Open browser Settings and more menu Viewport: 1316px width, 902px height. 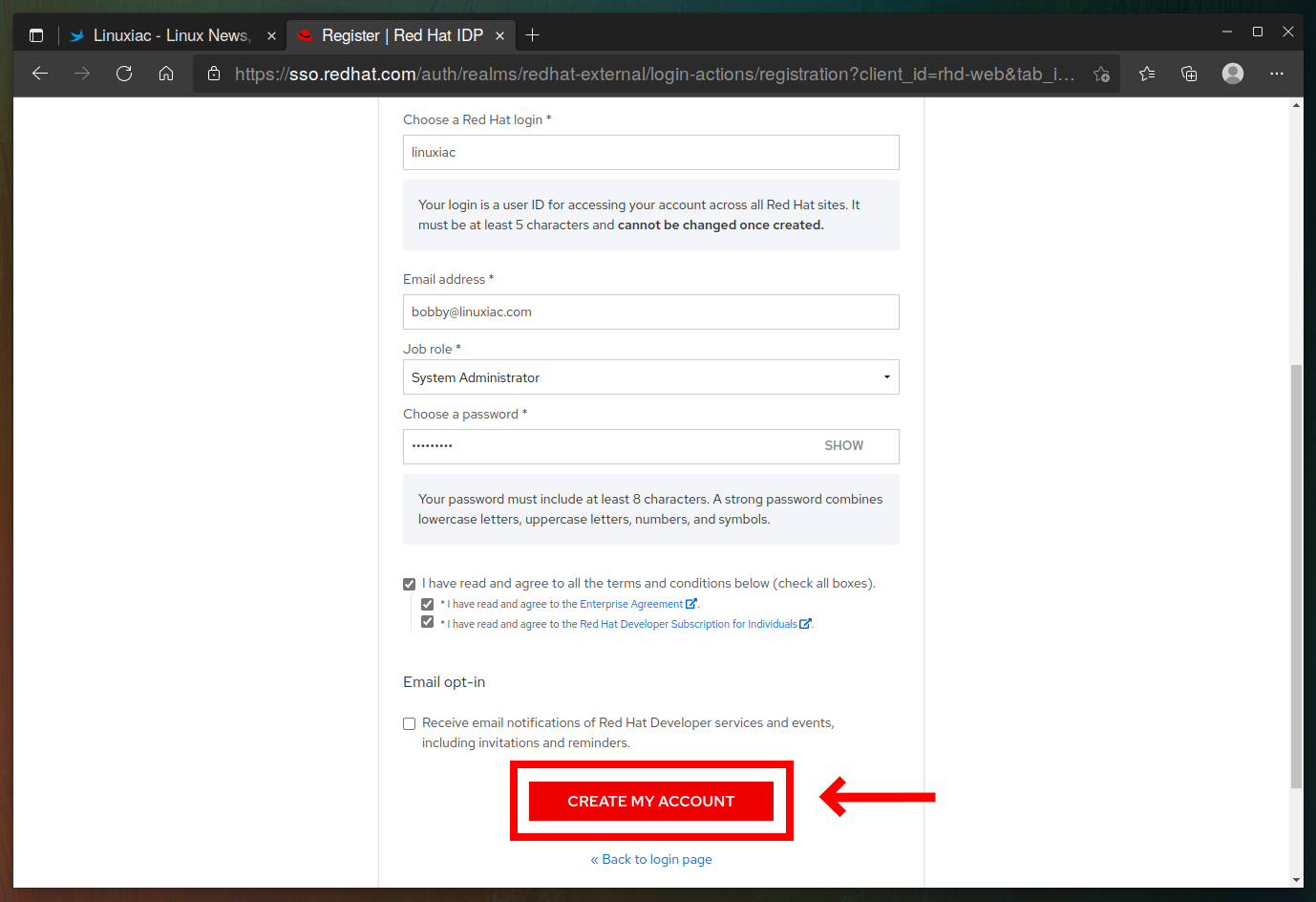pos(1277,74)
